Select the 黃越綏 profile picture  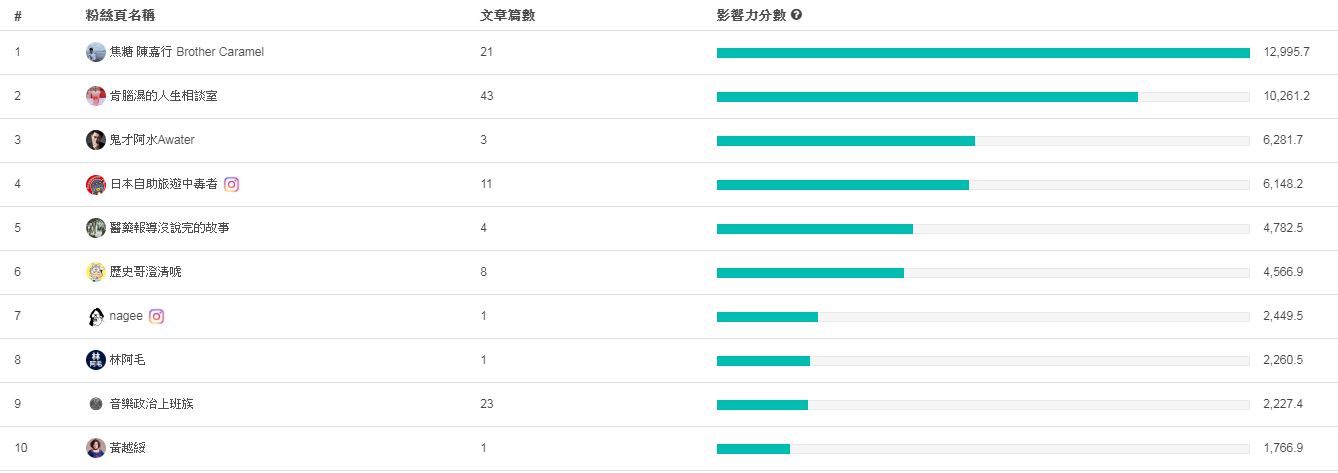tap(96, 448)
